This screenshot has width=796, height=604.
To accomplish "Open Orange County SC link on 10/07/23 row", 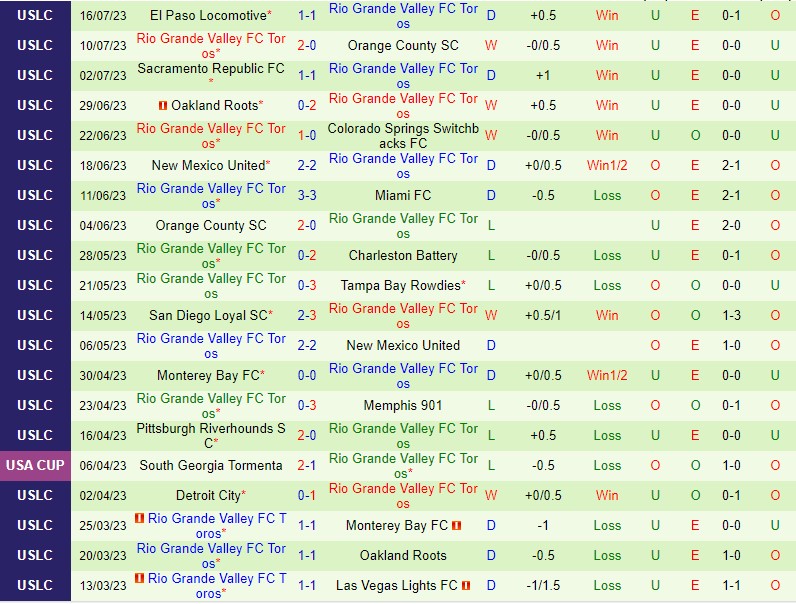I will tap(403, 46).
